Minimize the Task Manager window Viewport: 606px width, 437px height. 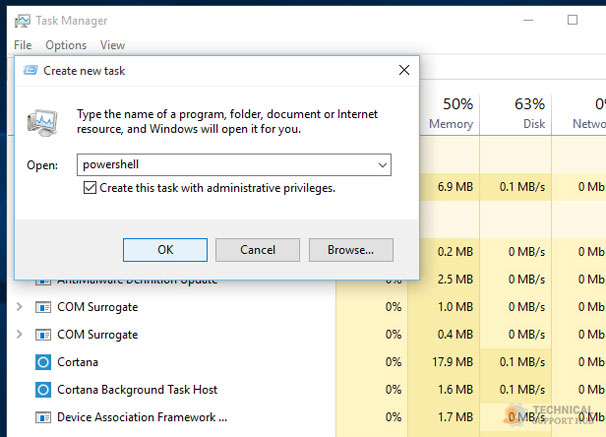pyautogui.click(x=528, y=20)
